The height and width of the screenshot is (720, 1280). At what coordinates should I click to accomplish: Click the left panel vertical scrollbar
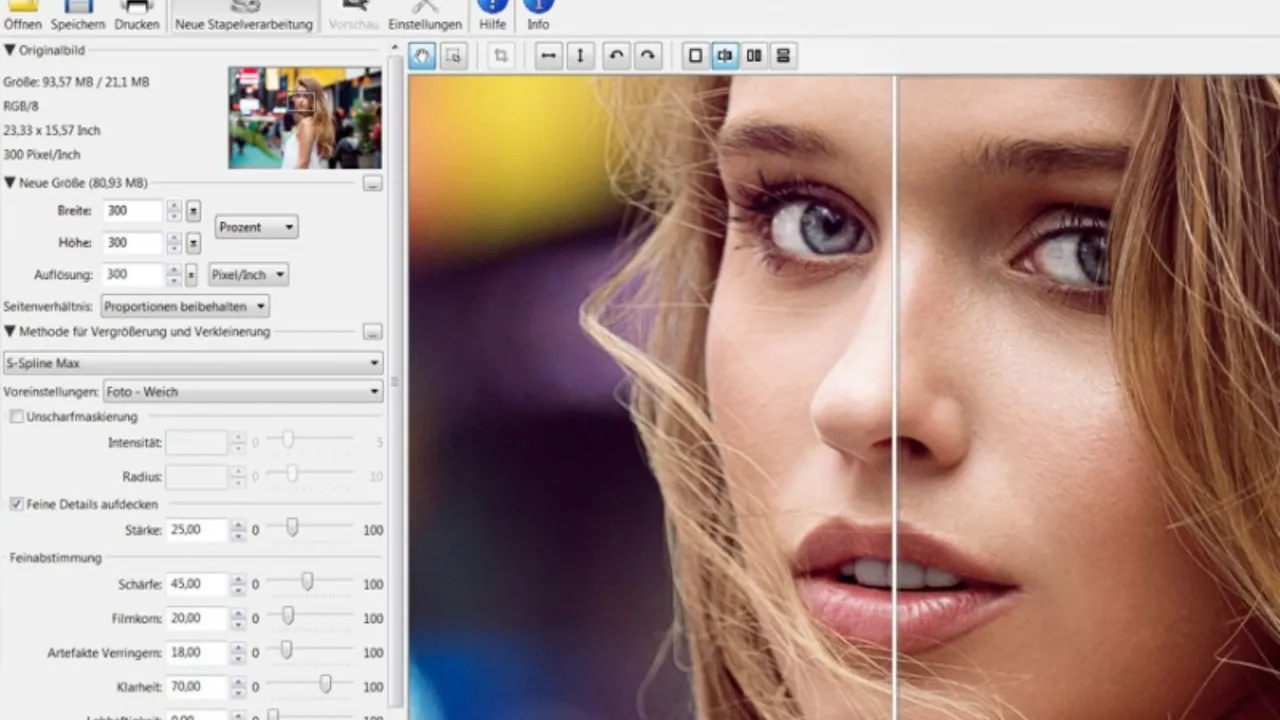pyautogui.click(x=394, y=382)
